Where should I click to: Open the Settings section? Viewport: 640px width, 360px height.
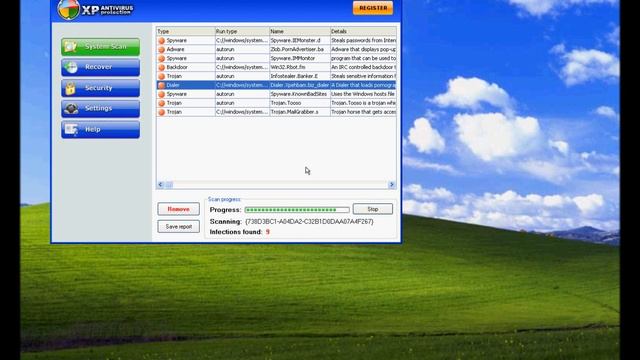pos(100,109)
